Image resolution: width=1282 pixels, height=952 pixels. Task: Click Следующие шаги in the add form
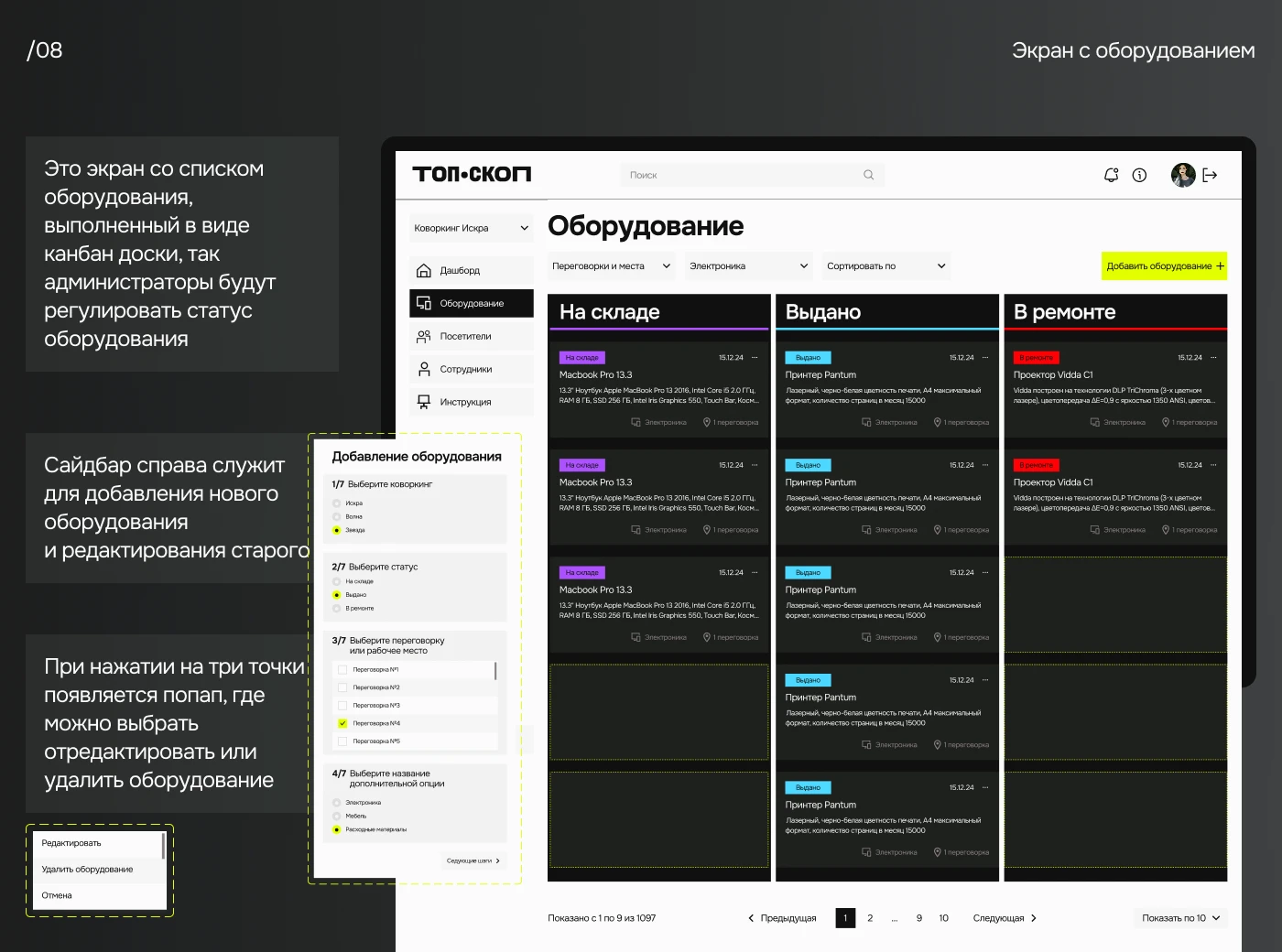[473, 861]
